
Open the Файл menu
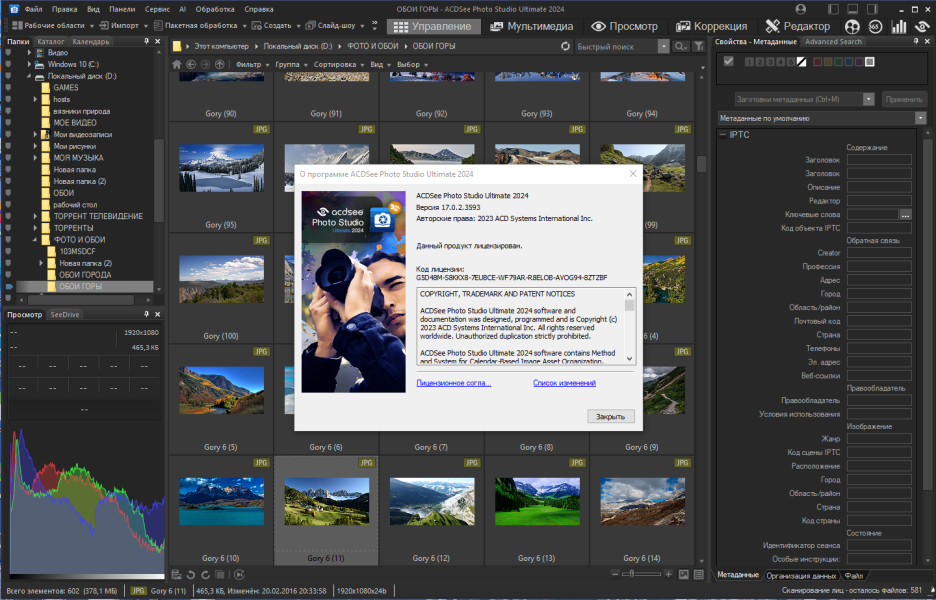pos(33,9)
